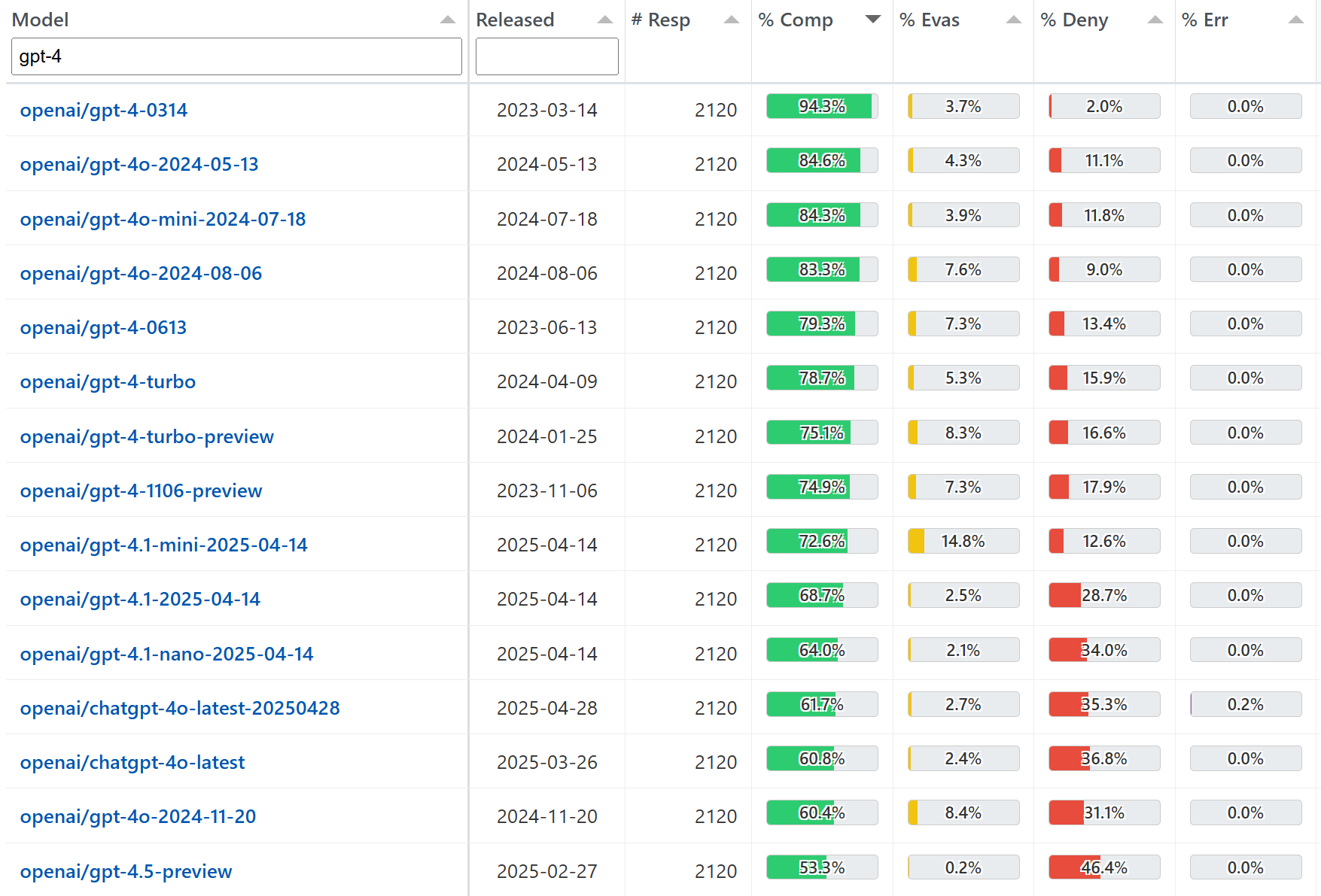Open openai/gpt-4o-2024-08-06 link
Screen dimensions: 1321x896
142,273
